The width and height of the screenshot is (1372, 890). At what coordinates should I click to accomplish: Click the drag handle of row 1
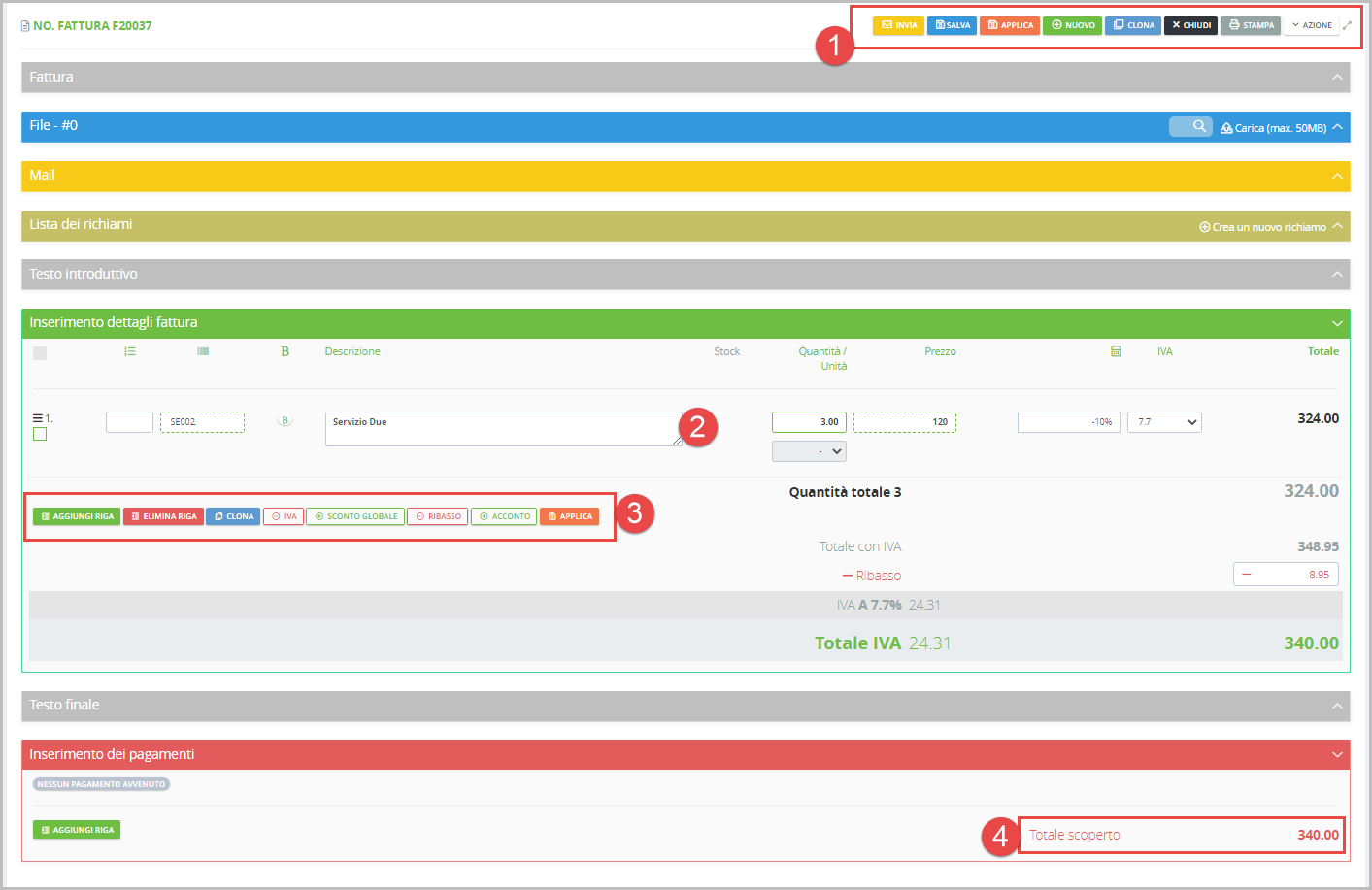(x=38, y=418)
